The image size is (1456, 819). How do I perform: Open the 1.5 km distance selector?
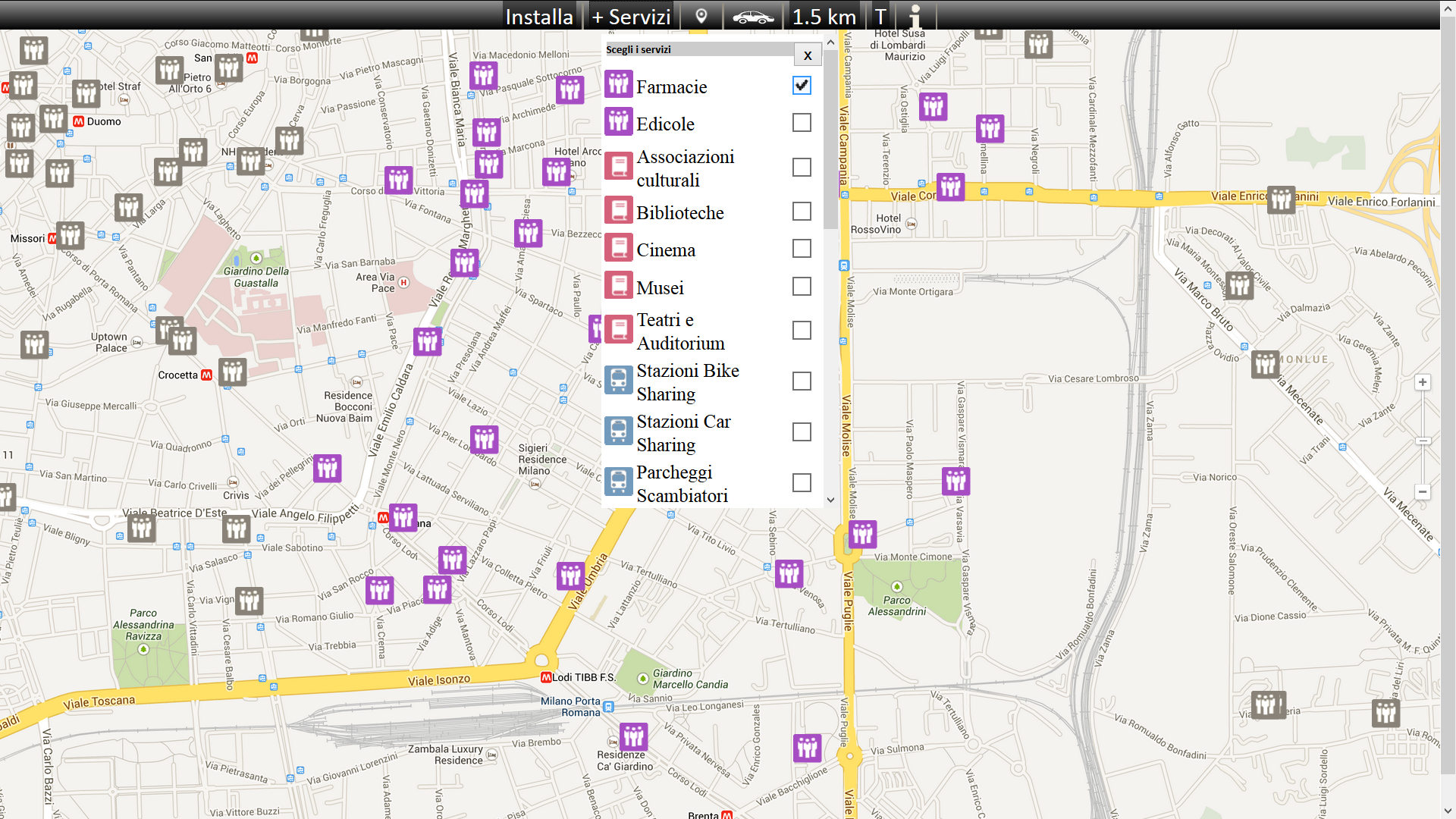(824, 16)
